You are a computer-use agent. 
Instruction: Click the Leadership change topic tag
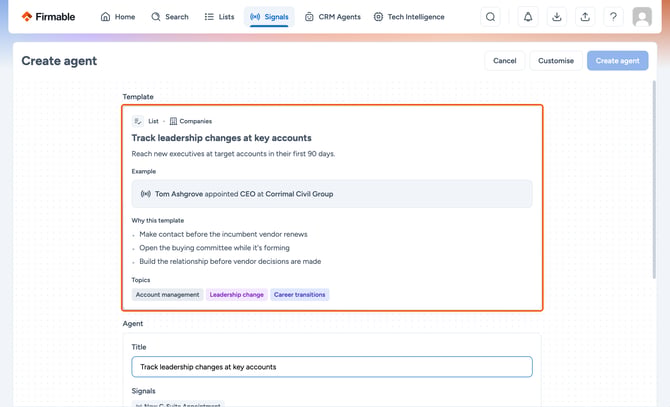coord(237,295)
